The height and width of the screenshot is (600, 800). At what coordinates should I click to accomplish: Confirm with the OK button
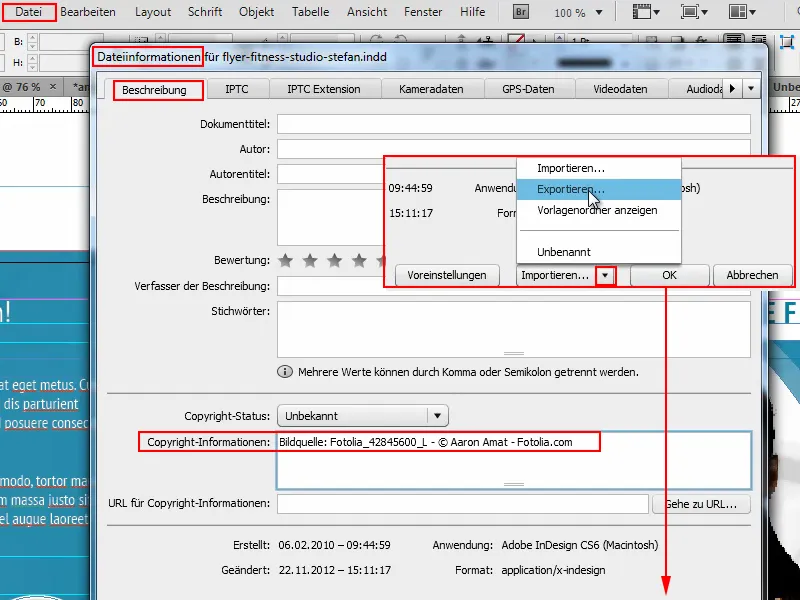(669, 276)
